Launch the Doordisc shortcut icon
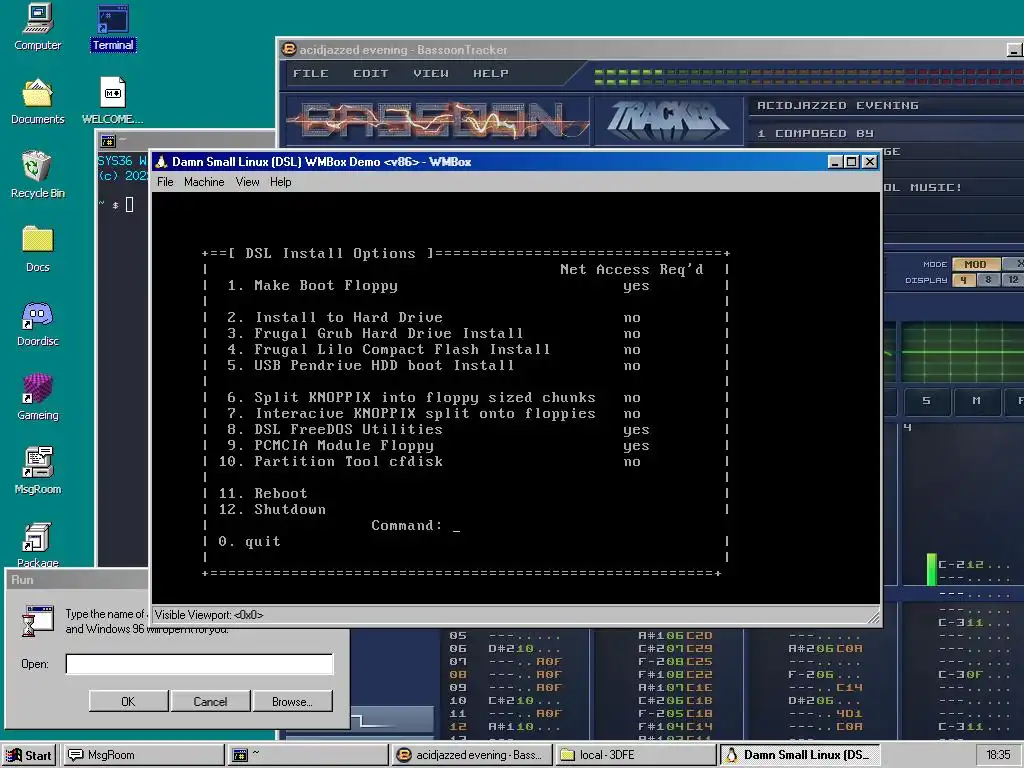1024x768 pixels. coord(37,323)
